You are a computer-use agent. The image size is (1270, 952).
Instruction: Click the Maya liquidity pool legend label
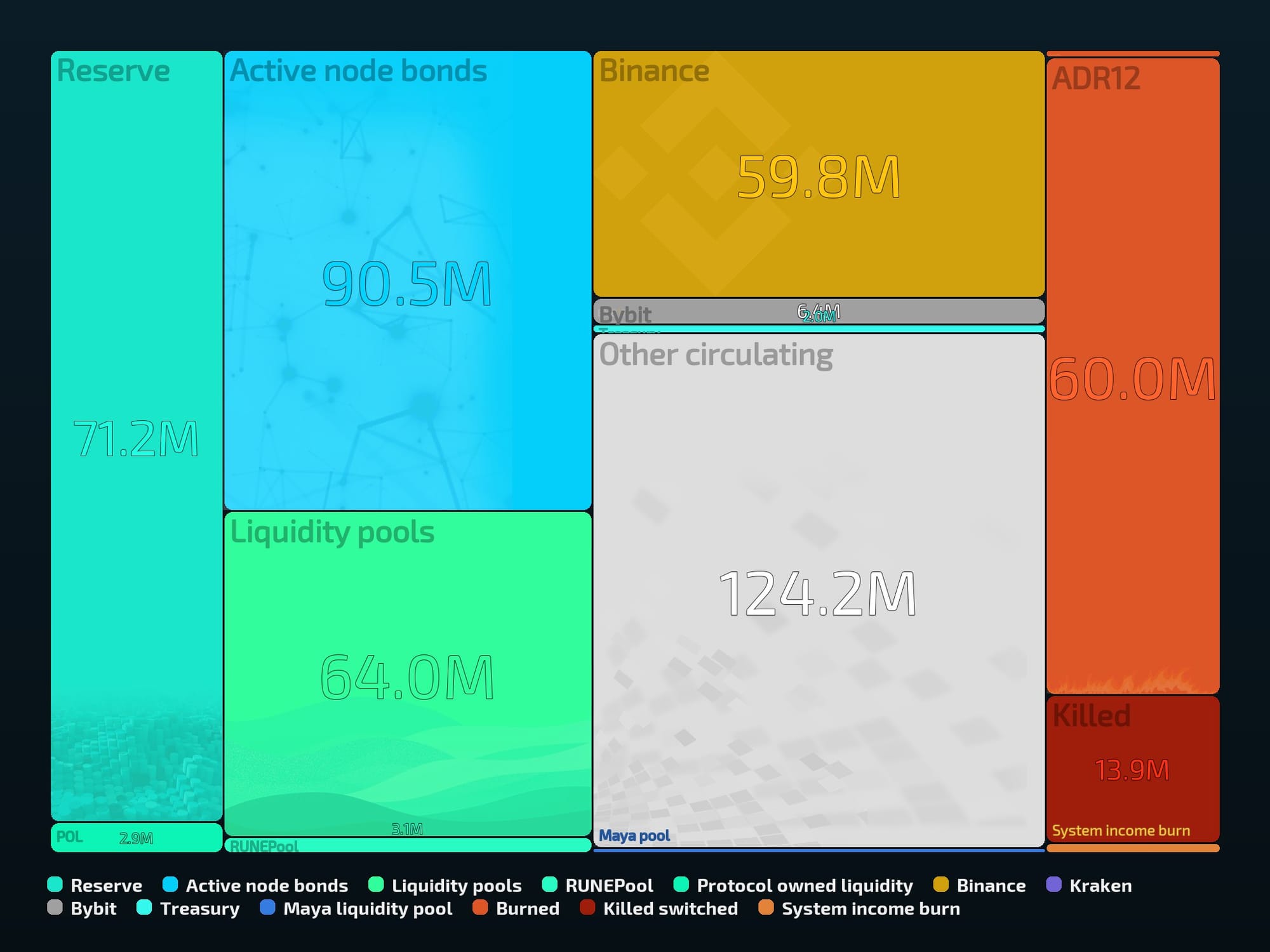(367, 908)
